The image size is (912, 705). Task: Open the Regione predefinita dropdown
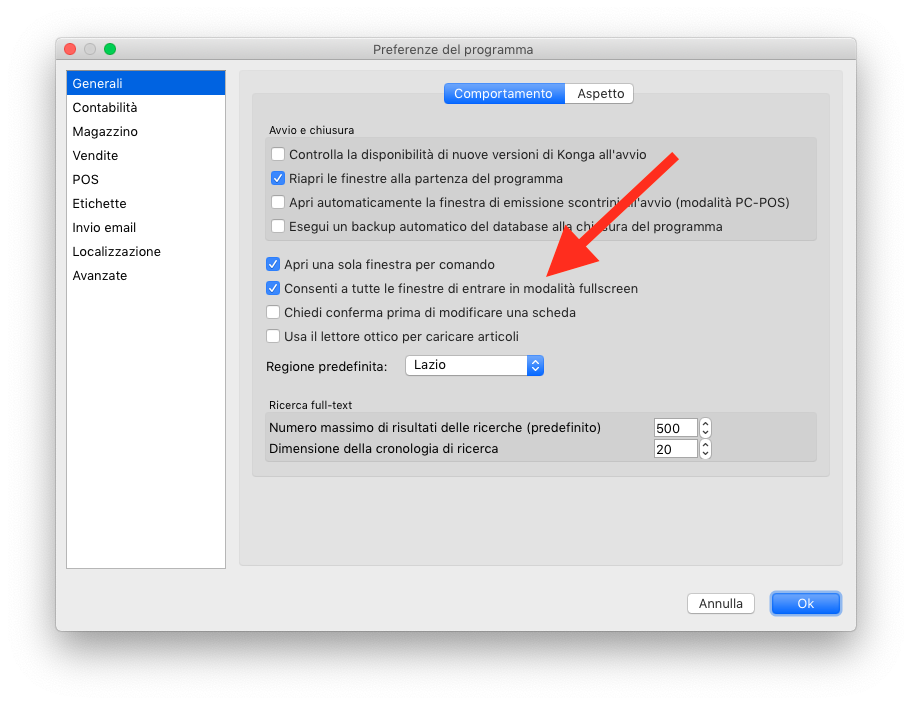pos(474,366)
